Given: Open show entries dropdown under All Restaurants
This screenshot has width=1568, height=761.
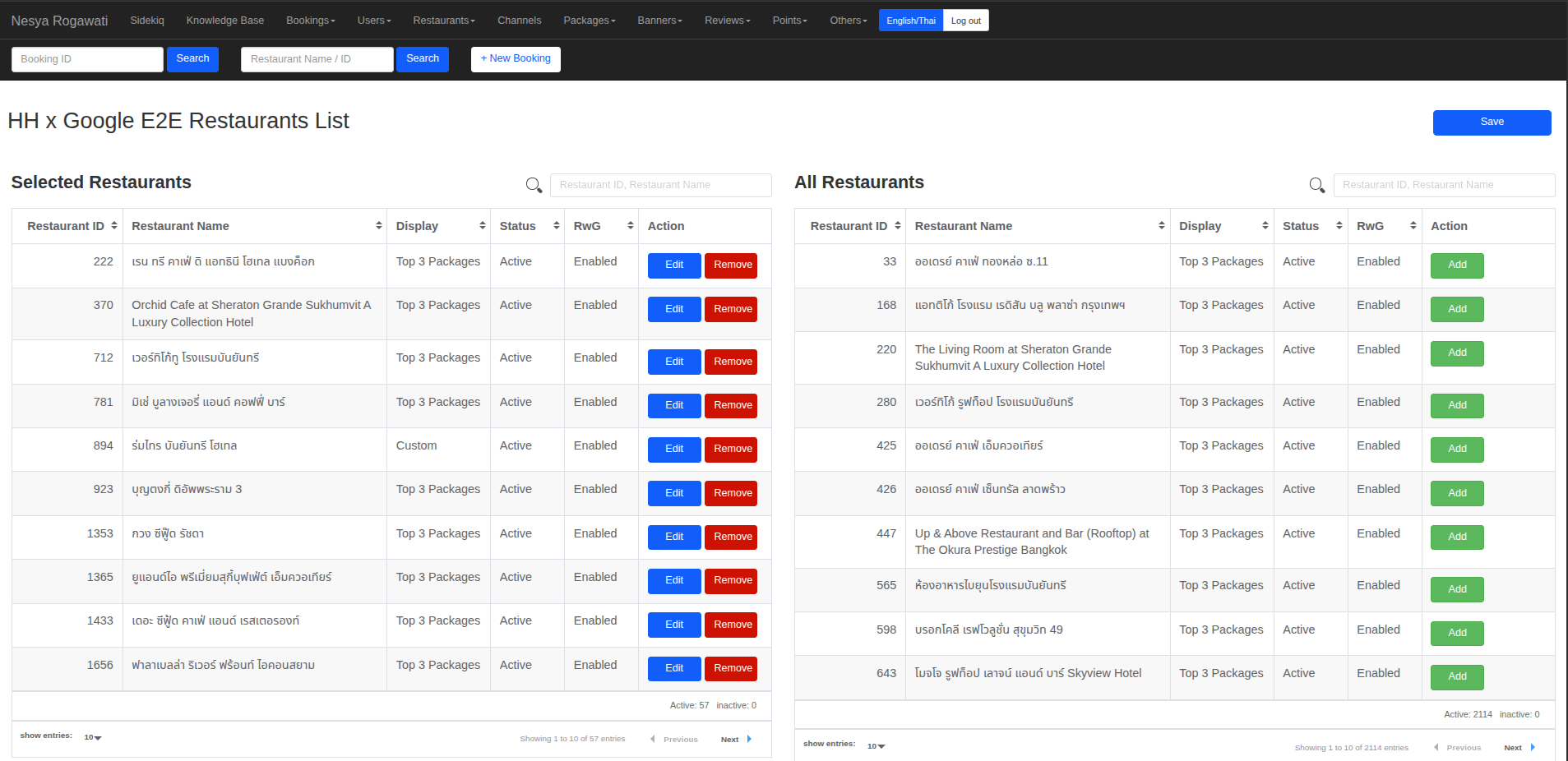Looking at the screenshot, I should (876, 746).
